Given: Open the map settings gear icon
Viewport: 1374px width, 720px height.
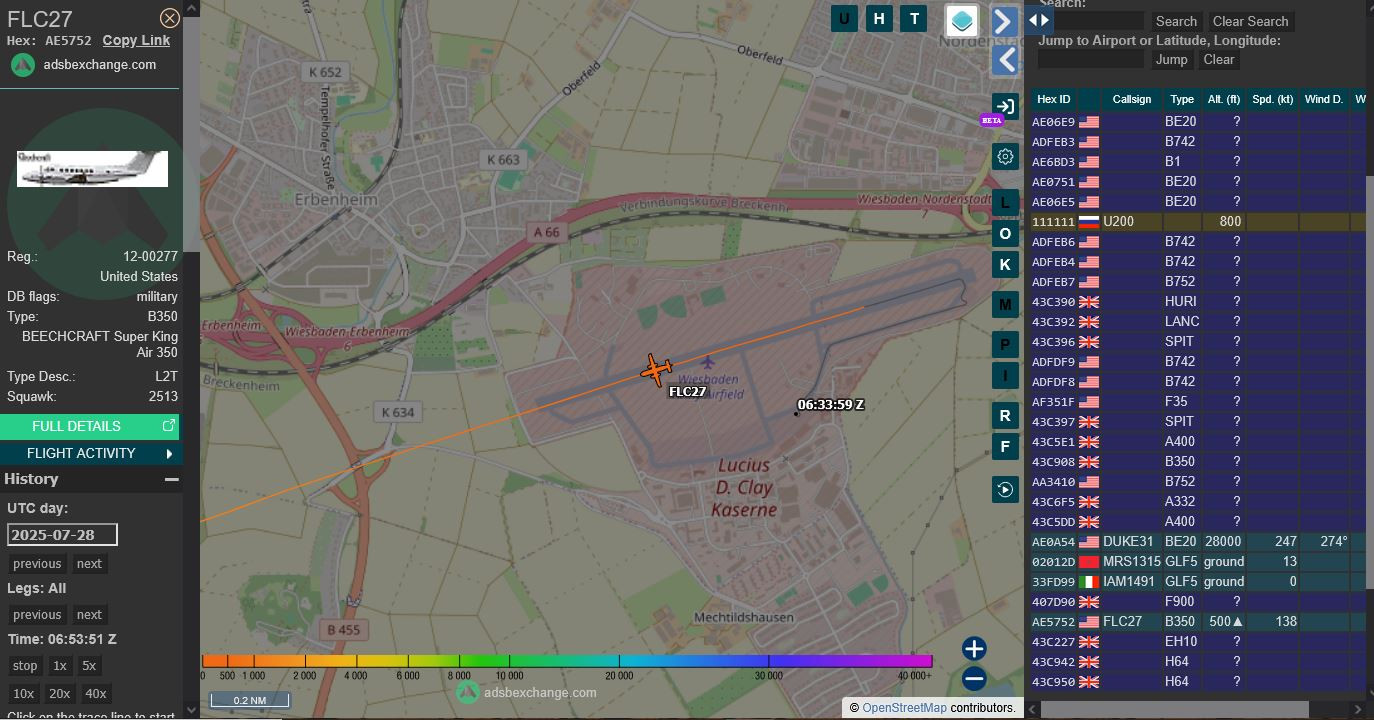Looking at the screenshot, I should tap(1005, 157).
